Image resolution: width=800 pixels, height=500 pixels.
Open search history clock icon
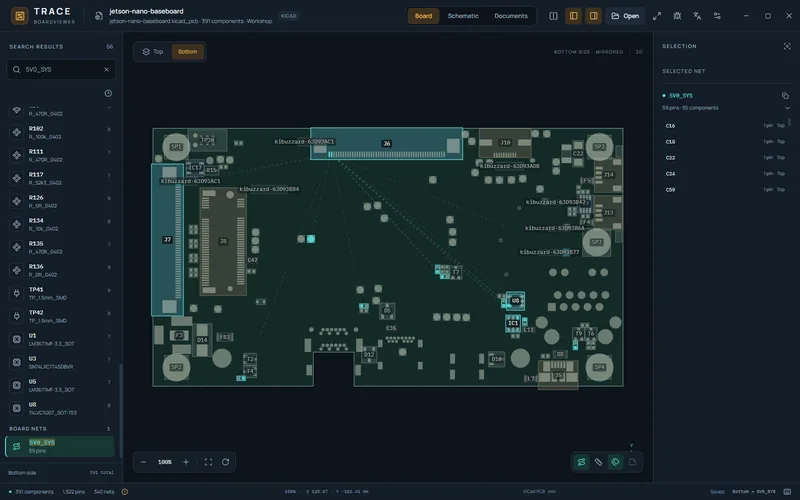click(108, 93)
